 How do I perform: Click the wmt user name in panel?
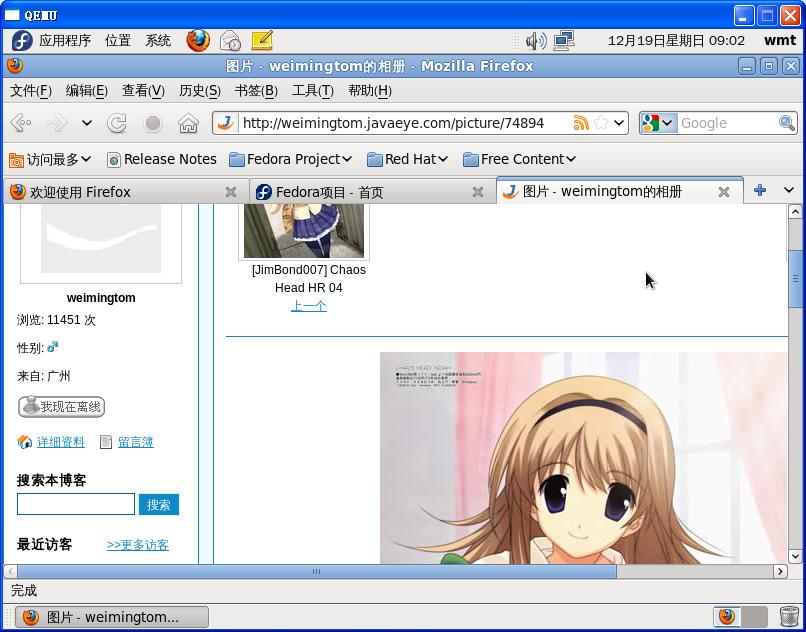(x=779, y=41)
